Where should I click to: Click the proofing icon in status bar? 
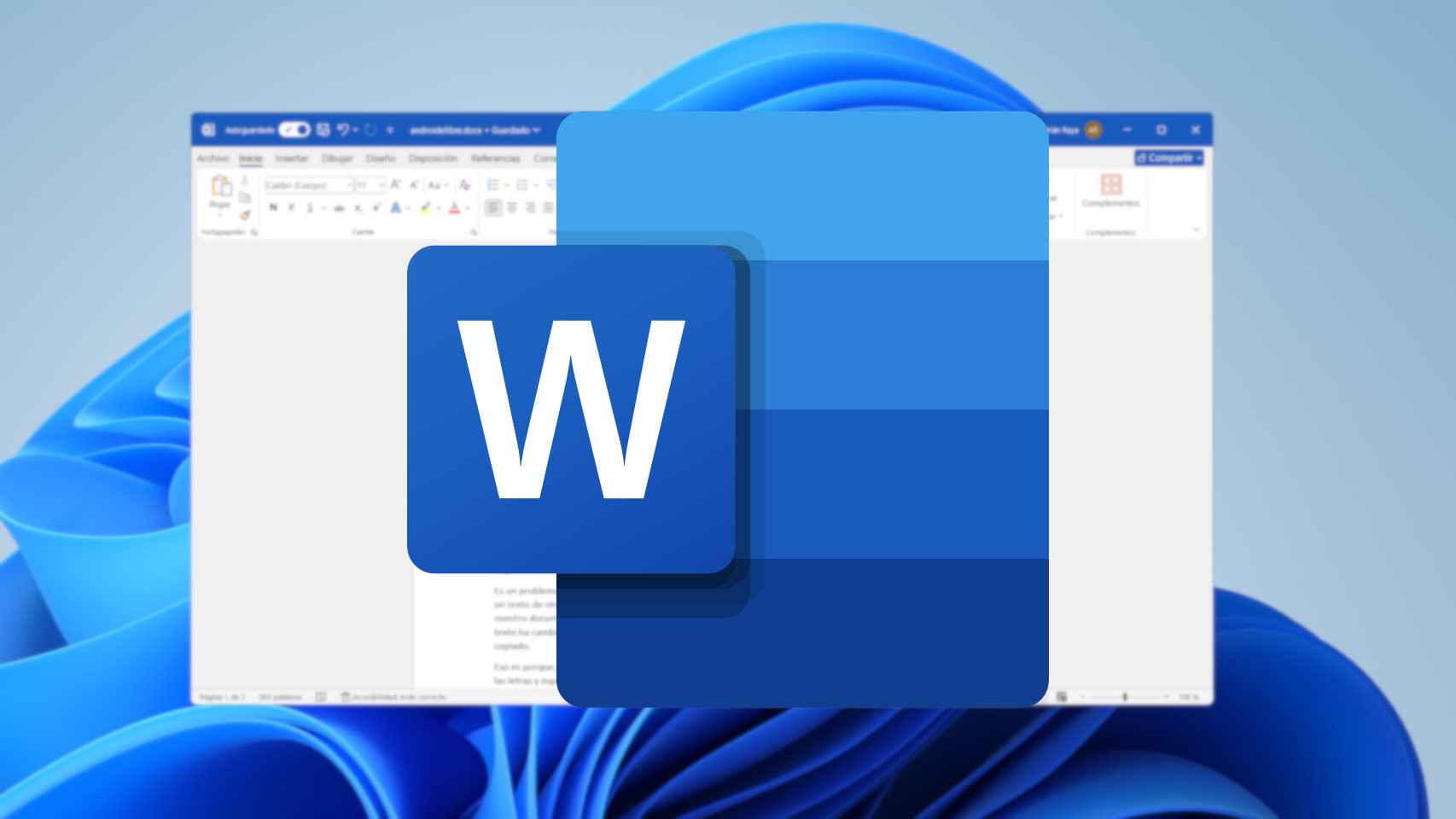tap(321, 697)
